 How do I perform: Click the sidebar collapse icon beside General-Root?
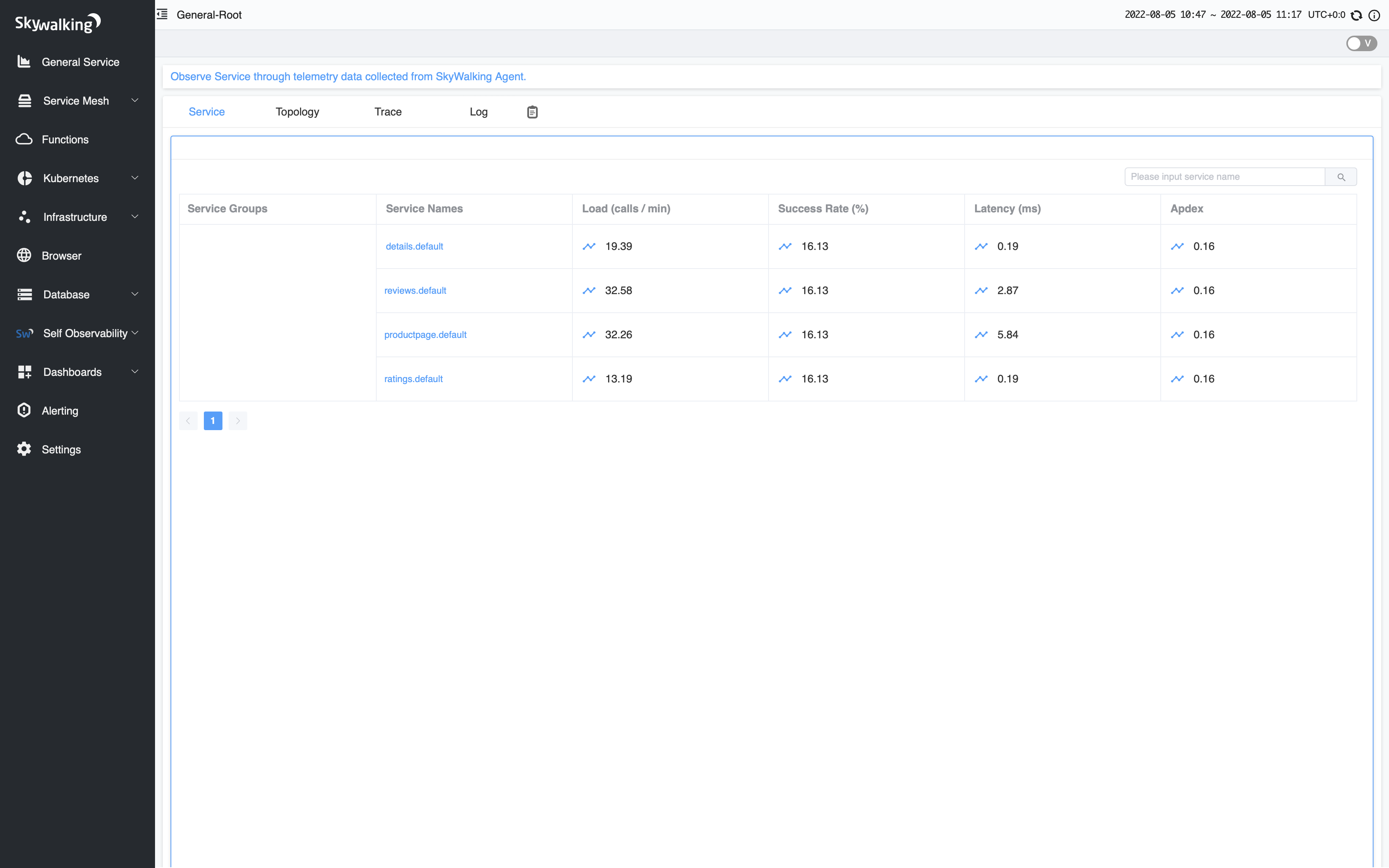(162, 14)
